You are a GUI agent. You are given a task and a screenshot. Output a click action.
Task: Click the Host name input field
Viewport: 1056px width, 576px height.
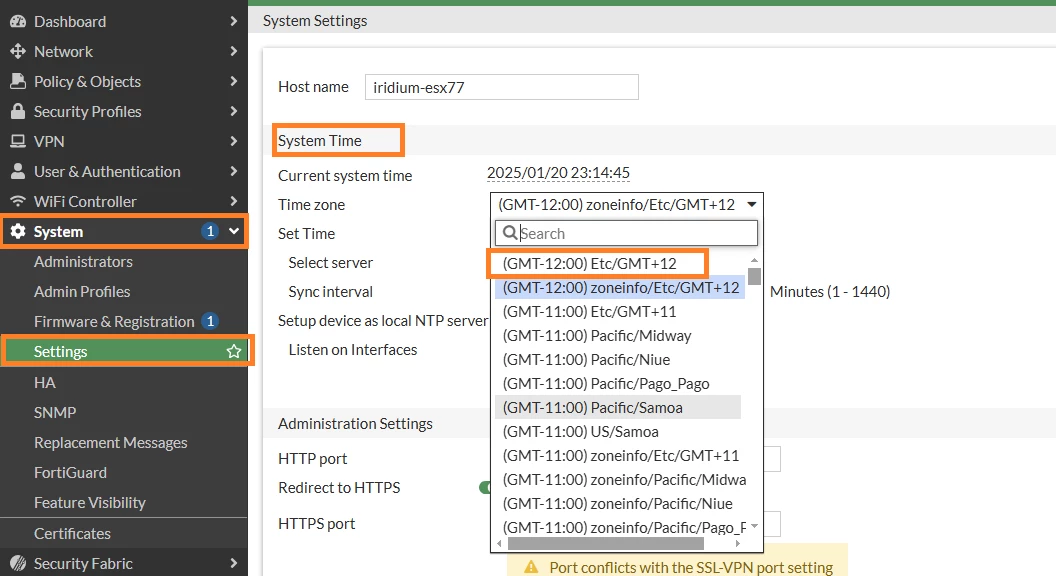tap(502, 87)
